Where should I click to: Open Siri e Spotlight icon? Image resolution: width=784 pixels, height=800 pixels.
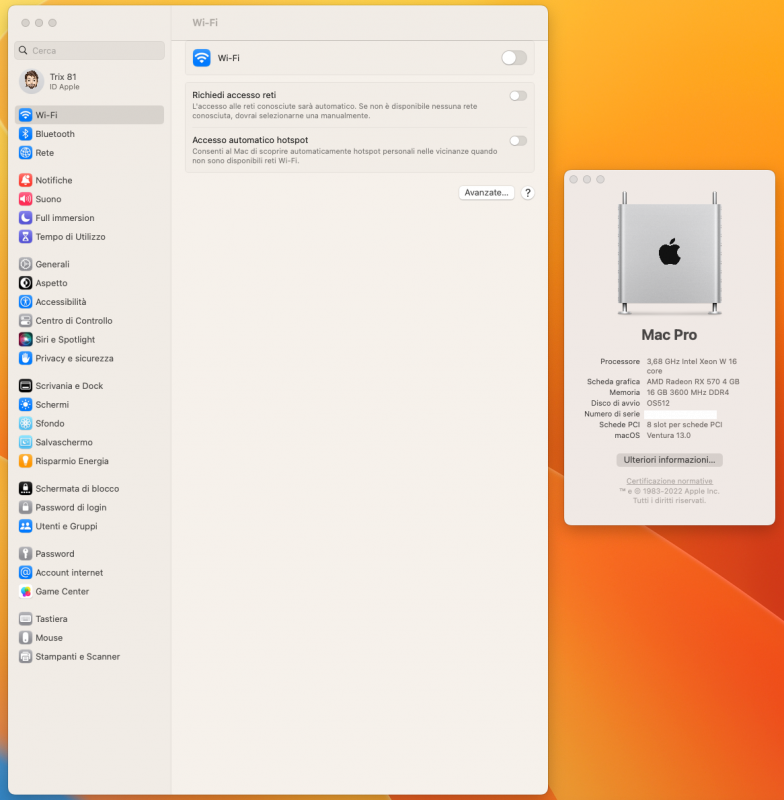tap(26, 340)
